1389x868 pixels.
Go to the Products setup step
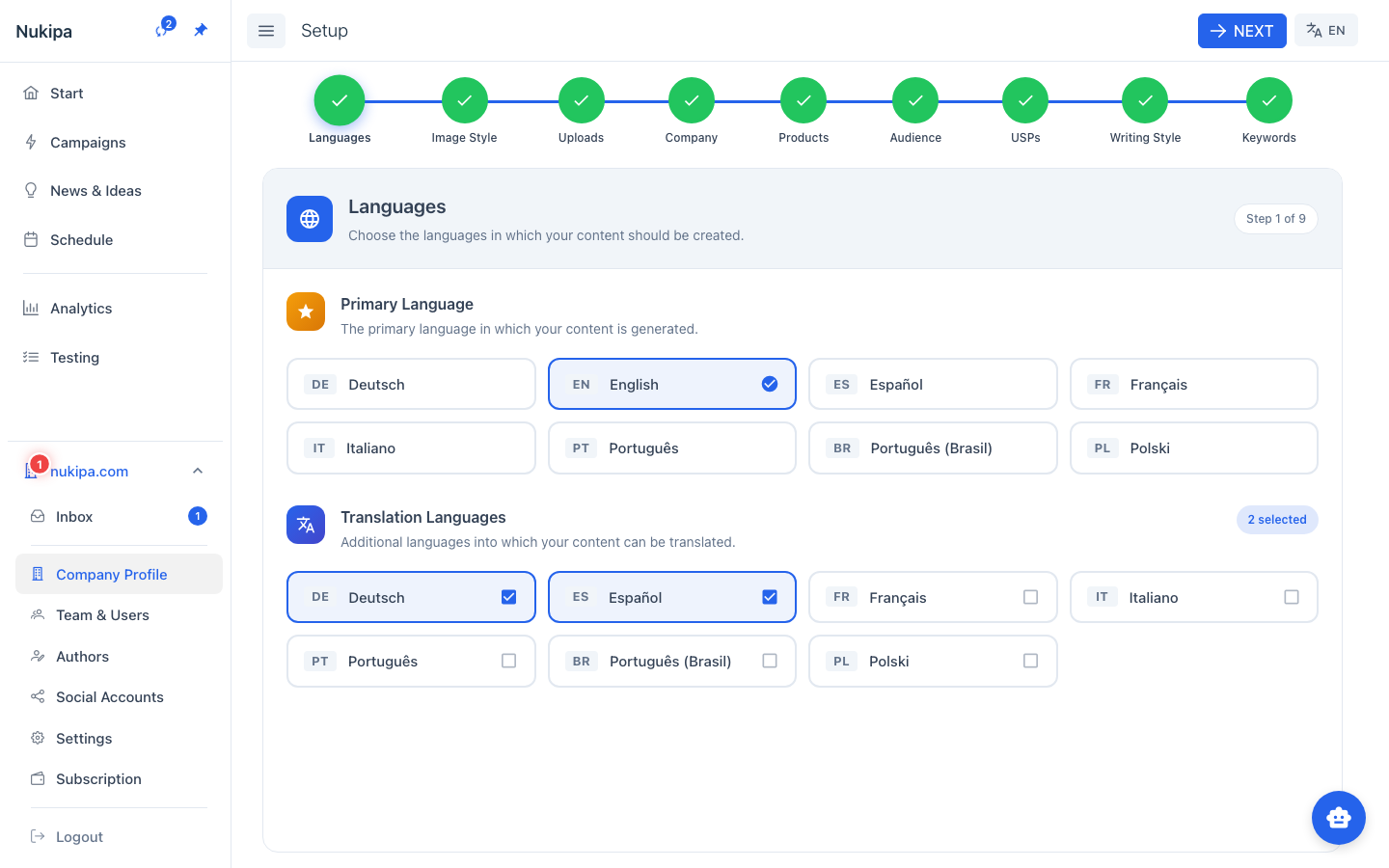coord(803,101)
